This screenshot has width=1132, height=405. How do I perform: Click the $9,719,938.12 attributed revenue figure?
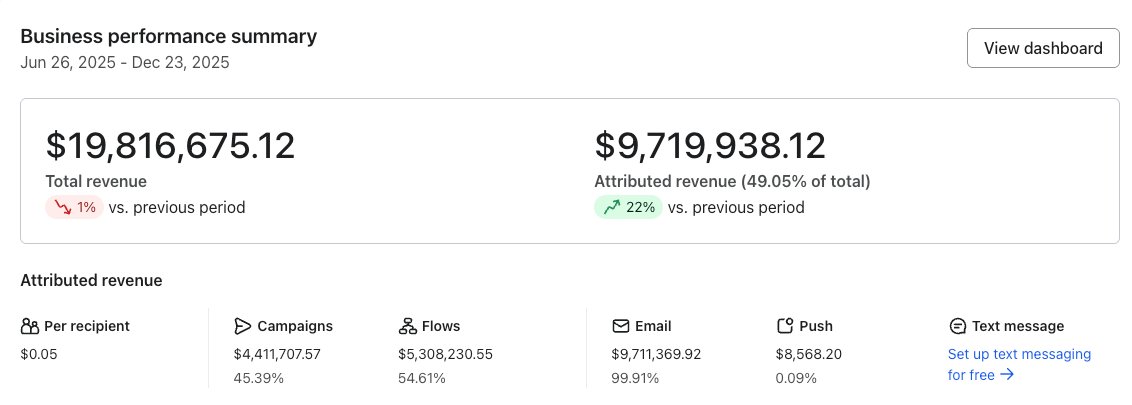click(x=710, y=146)
